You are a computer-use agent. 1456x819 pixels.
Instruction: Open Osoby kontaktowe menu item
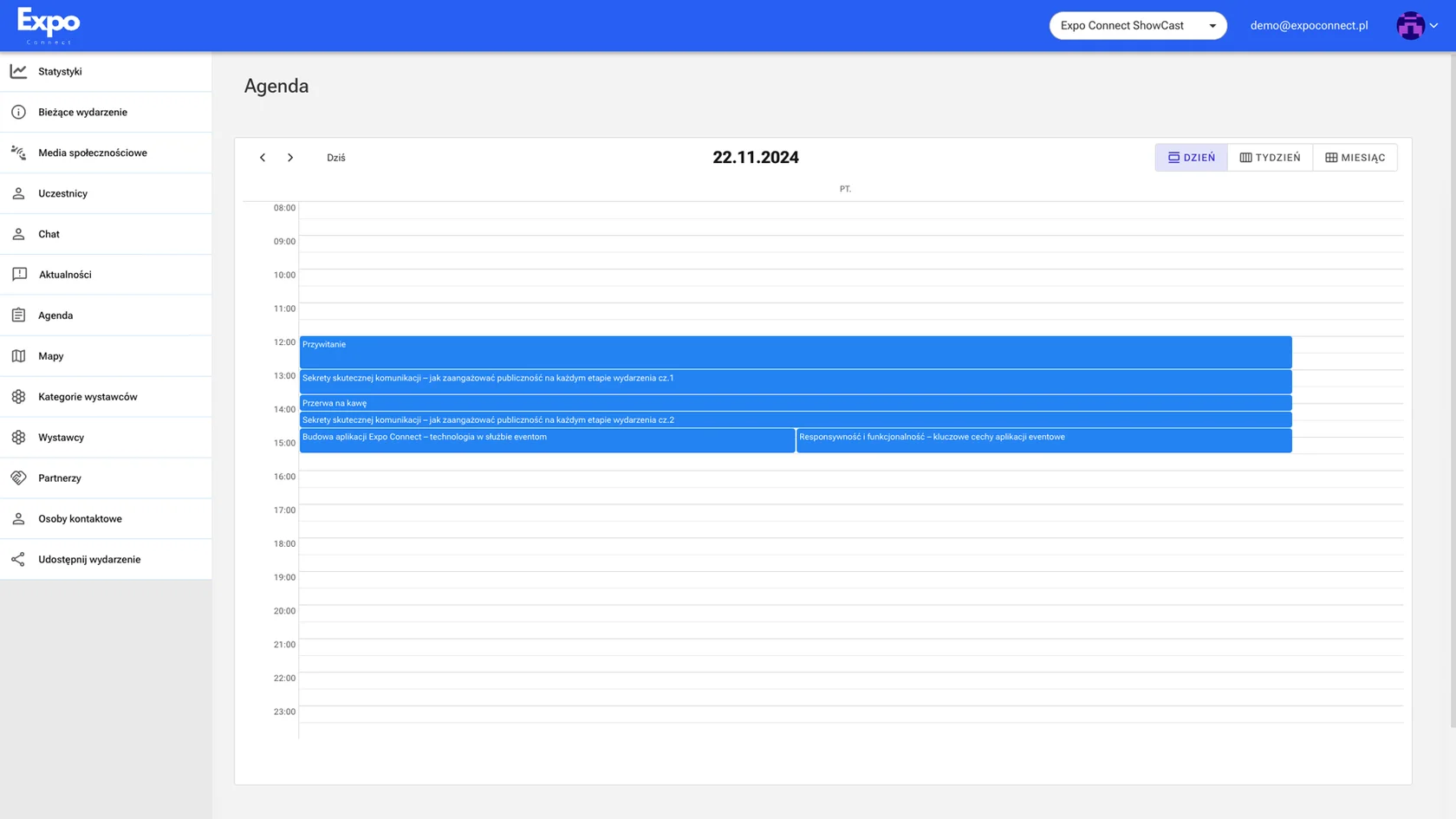pos(106,518)
